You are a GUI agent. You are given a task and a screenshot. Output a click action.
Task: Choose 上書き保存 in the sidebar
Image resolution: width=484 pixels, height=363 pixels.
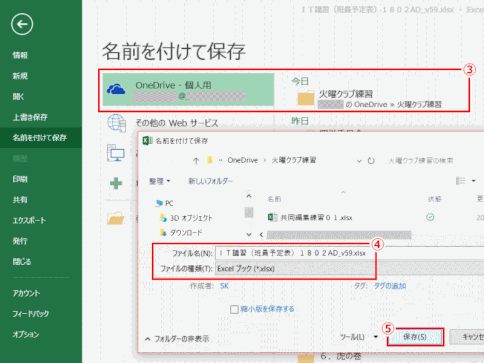[x=30, y=117]
